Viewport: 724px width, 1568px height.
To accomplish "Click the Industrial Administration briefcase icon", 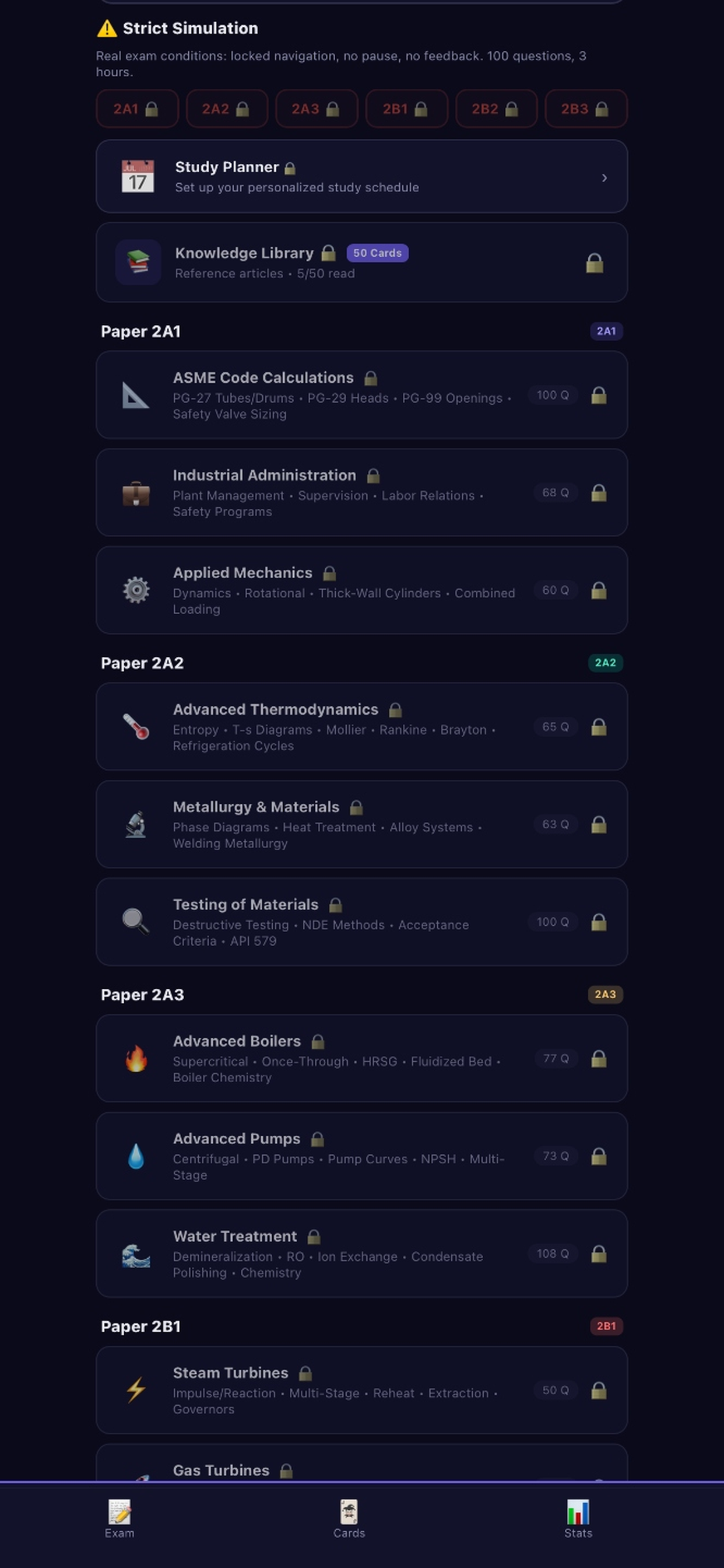I will click(x=136, y=493).
